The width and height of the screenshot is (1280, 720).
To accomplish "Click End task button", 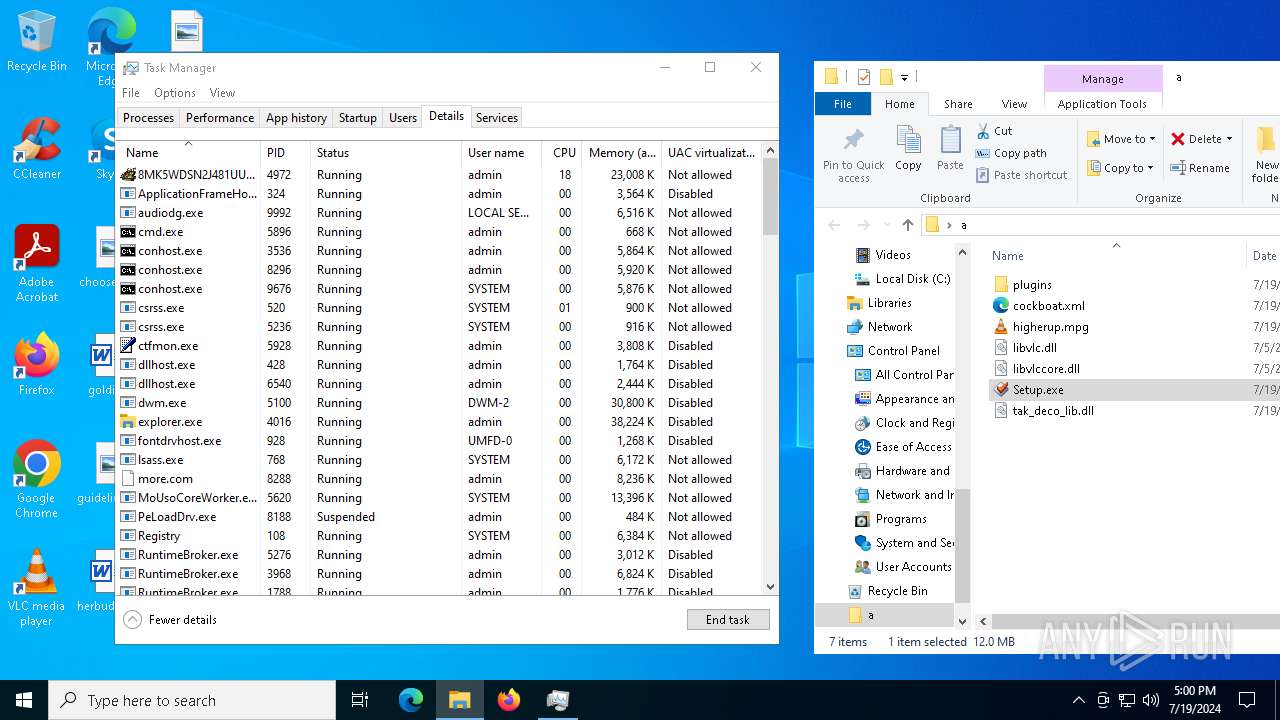I will point(728,620).
